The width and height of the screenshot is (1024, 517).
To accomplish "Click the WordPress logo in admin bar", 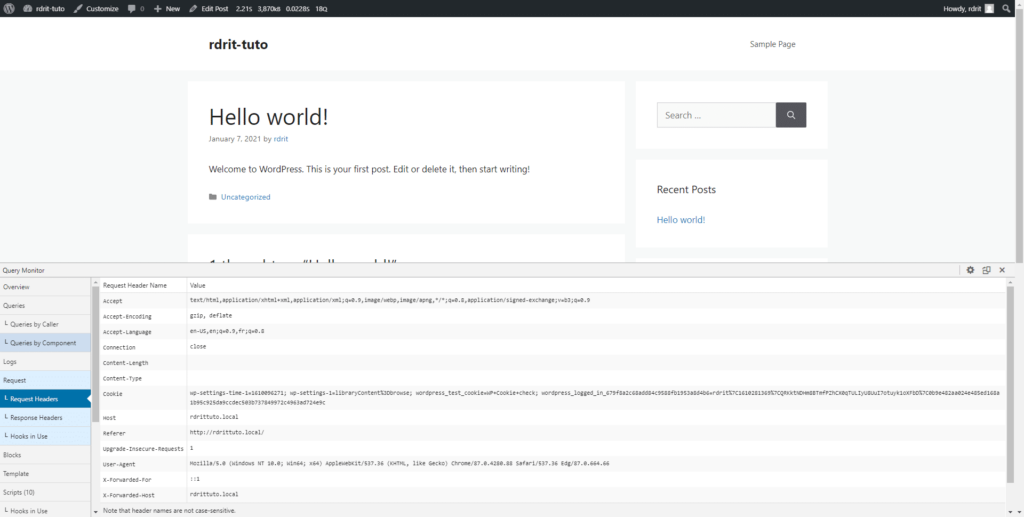I will 10,8.
